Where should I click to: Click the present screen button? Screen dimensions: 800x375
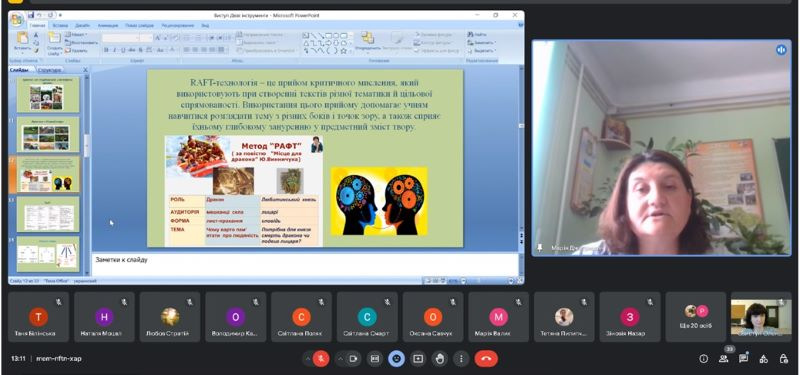(x=418, y=359)
